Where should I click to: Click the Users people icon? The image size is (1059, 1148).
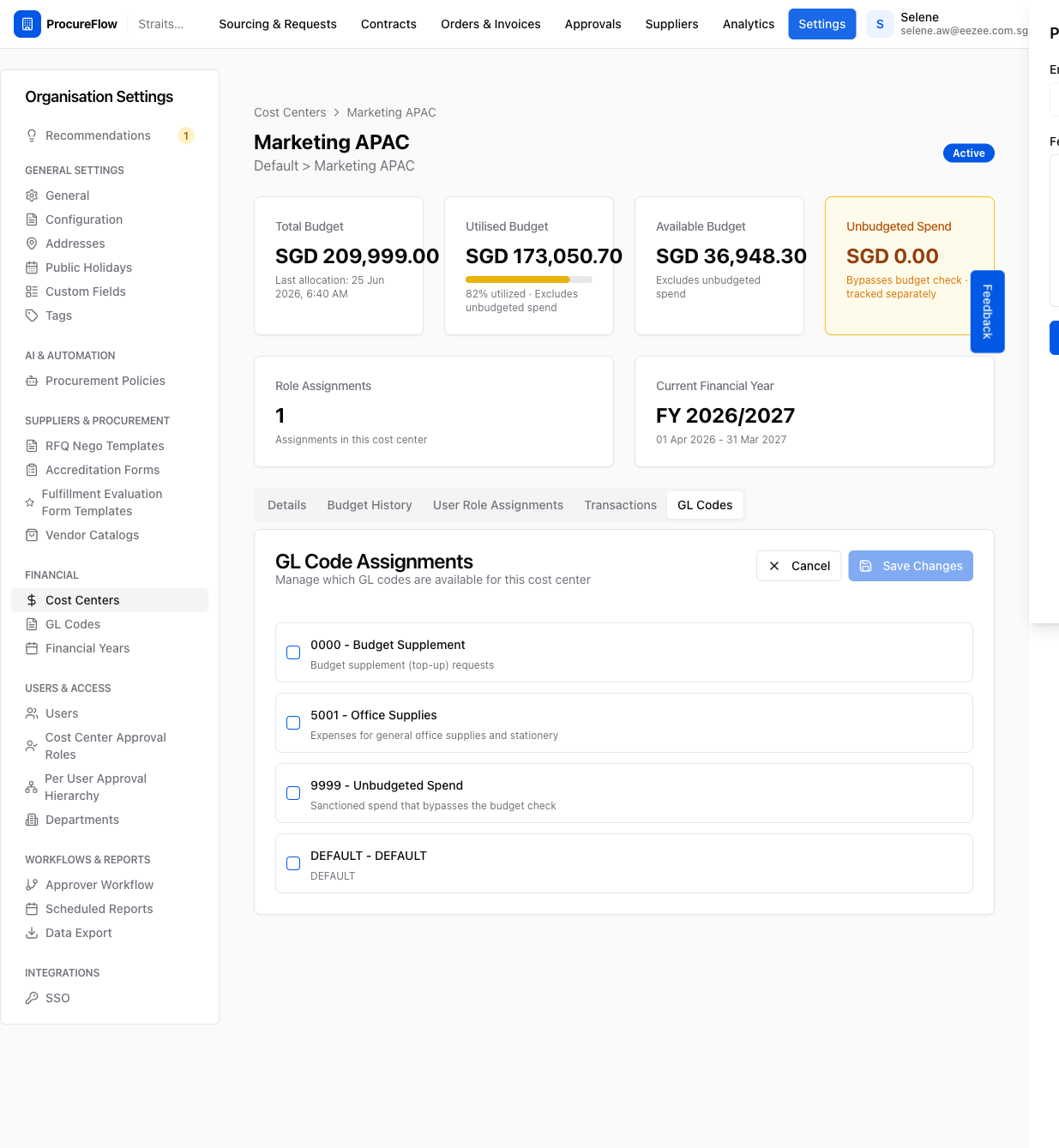[x=32, y=713]
